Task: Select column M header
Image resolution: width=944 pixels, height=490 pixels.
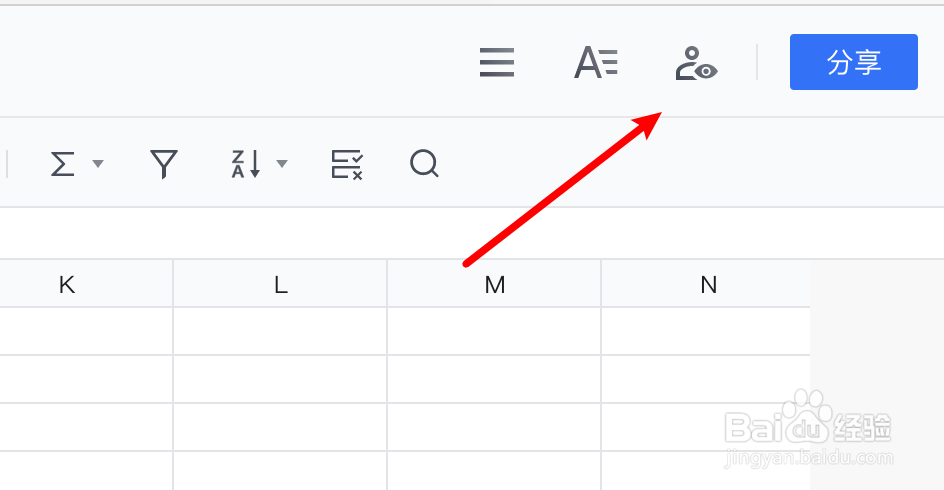Action: pyautogui.click(x=494, y=285)
